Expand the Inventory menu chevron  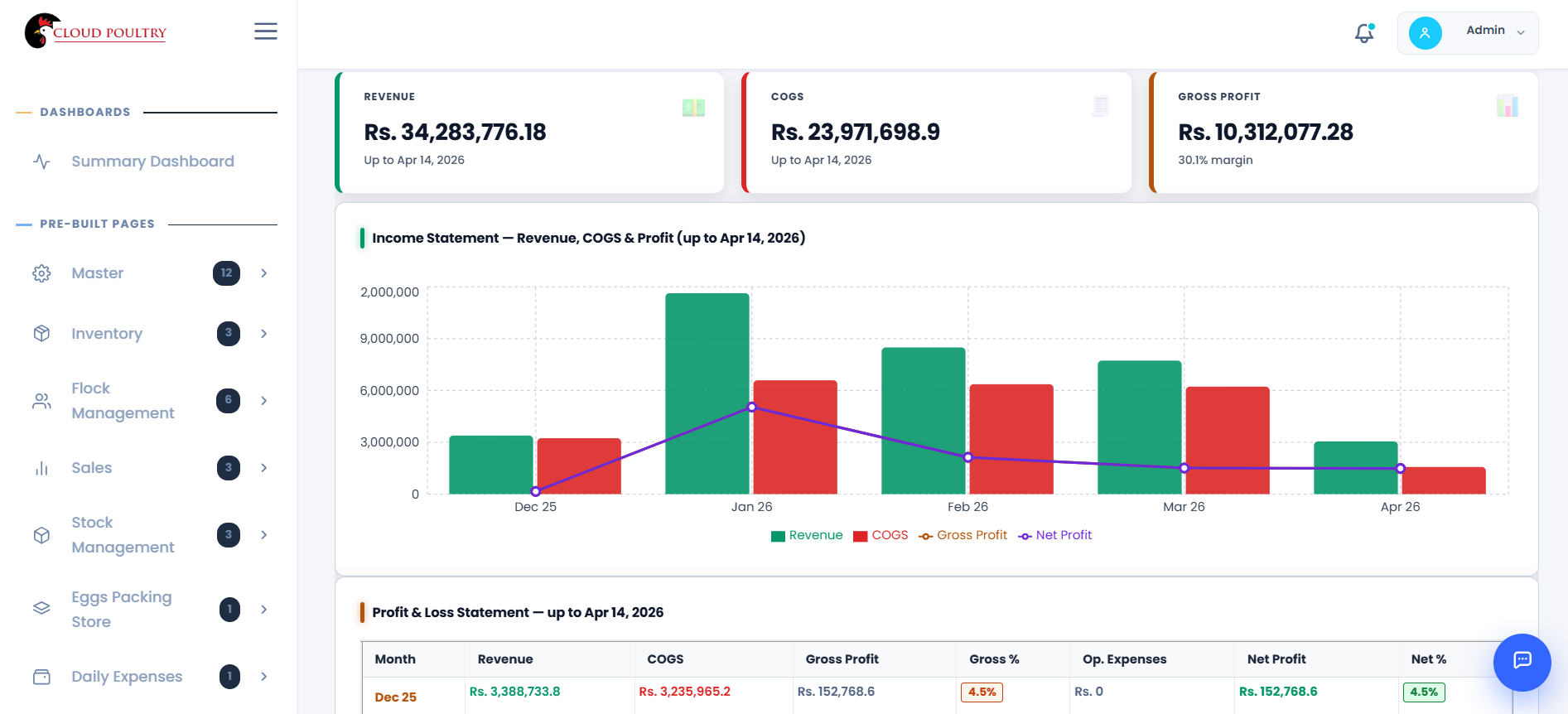264,333
